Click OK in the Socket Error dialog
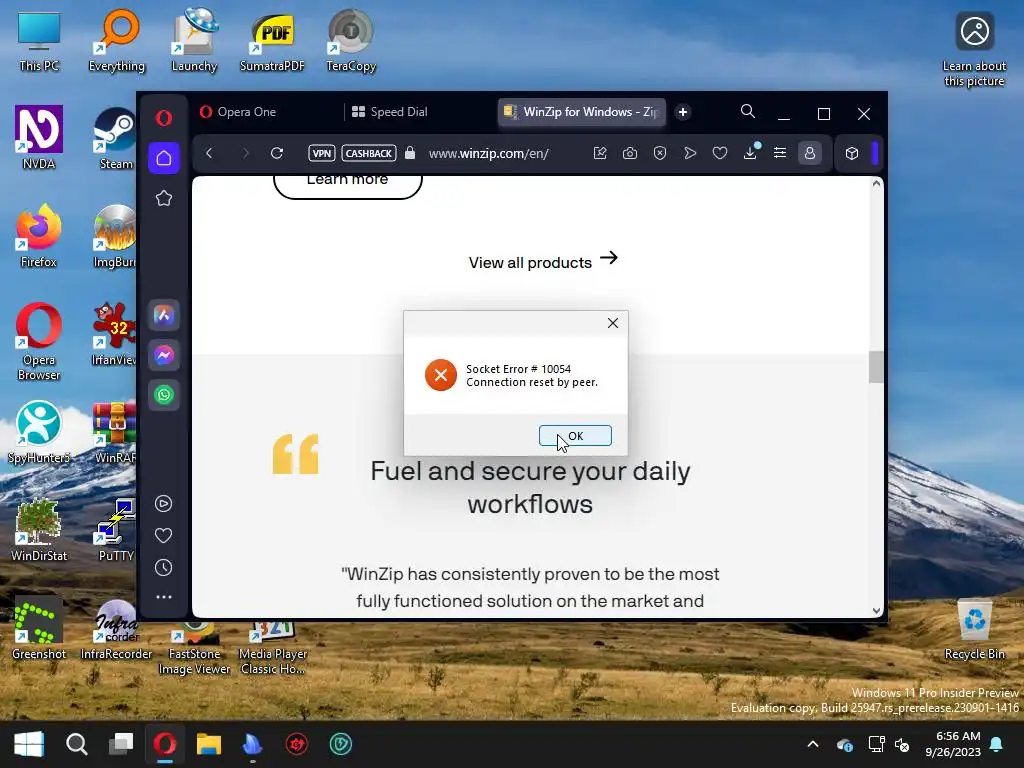 pos(575,436)
